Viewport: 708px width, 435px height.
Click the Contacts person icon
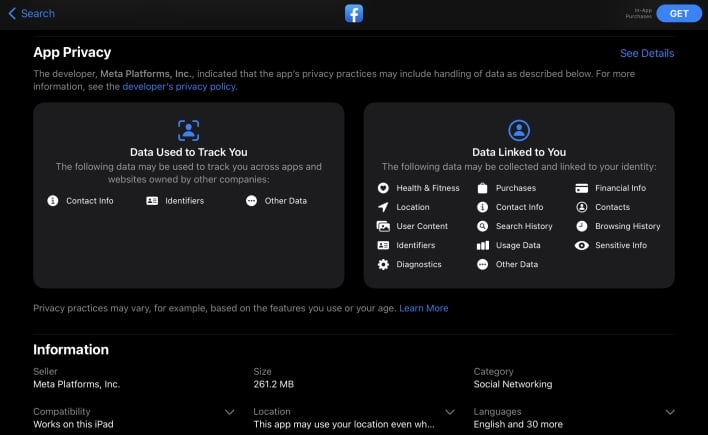(582, 207)
